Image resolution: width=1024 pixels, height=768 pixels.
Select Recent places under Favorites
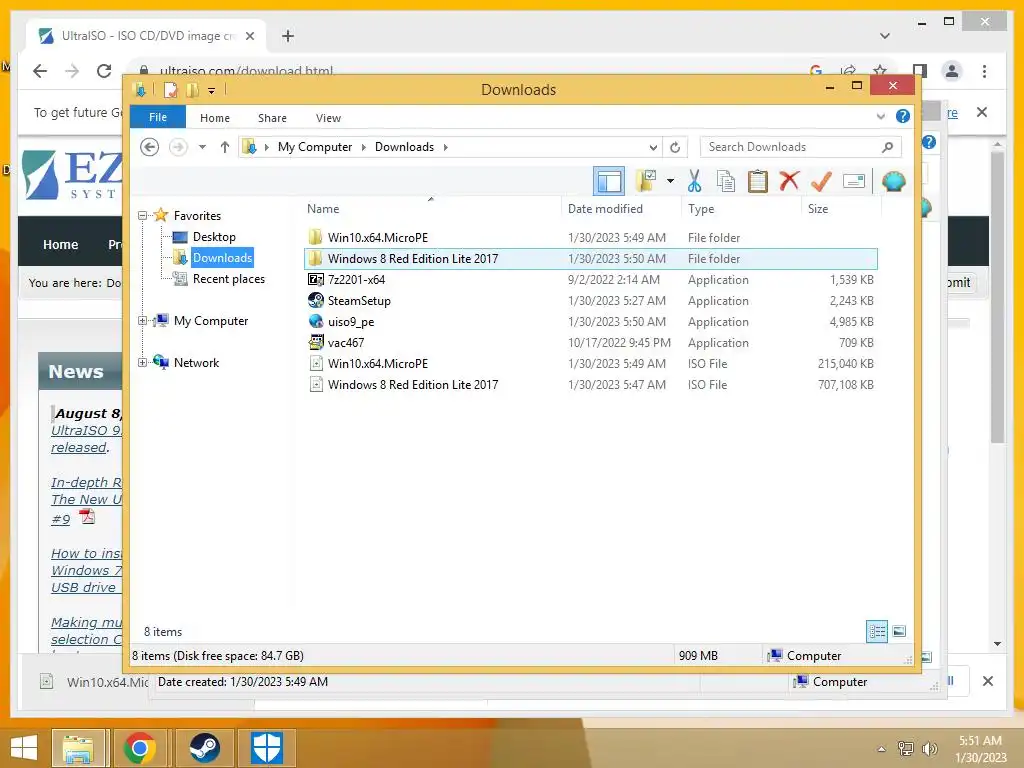pos(229,279)
